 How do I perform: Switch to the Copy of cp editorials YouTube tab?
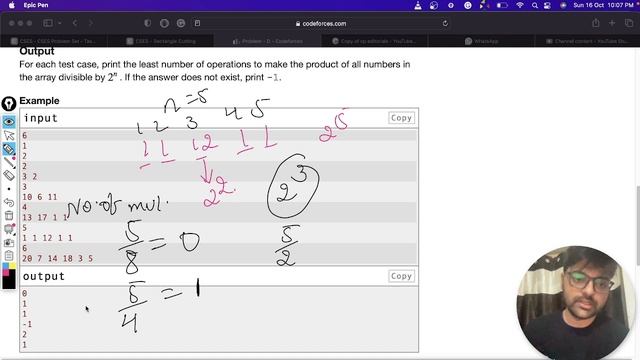tap(375, 41)
